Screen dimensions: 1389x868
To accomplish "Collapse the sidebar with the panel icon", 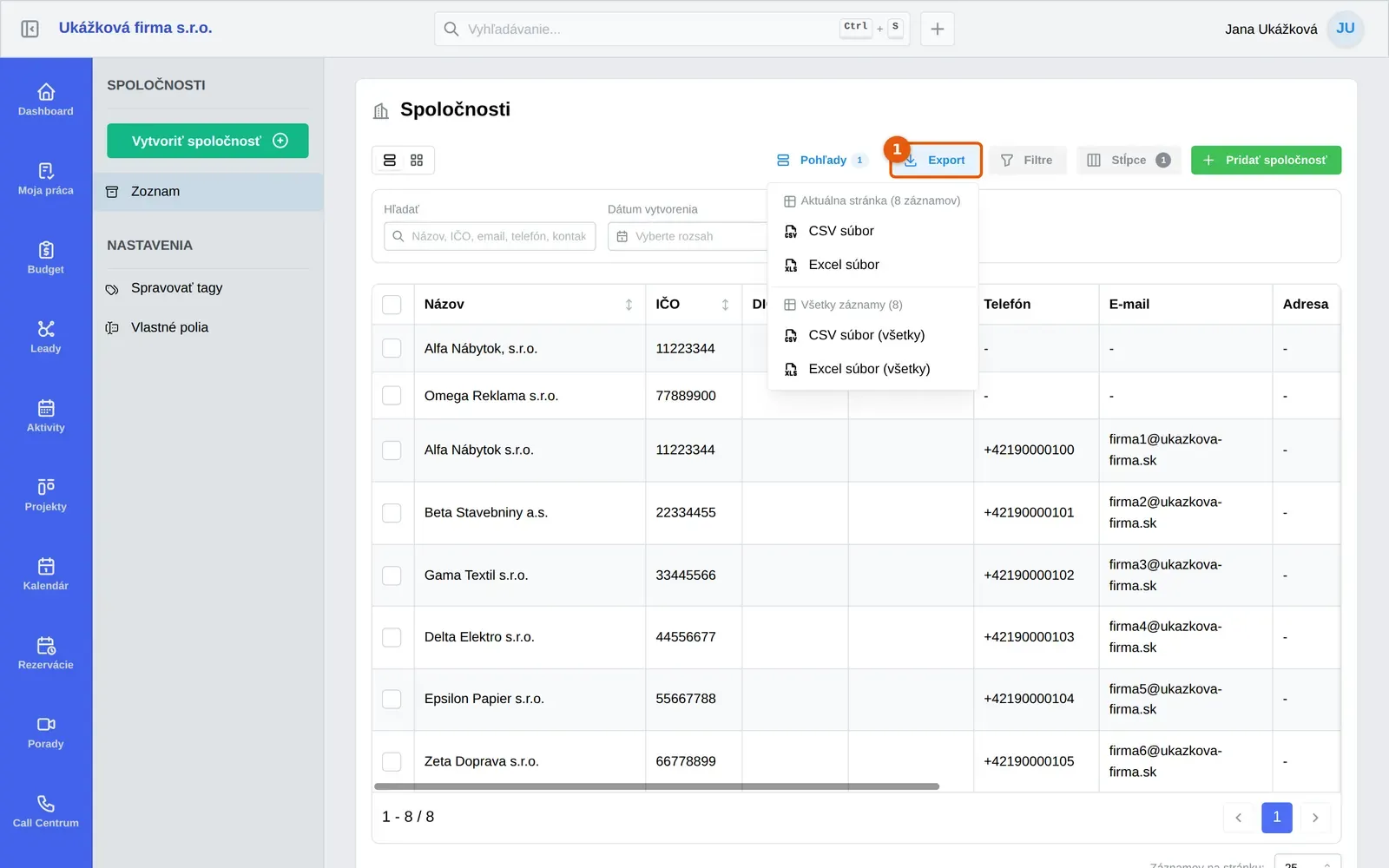I will pos(30,29).
